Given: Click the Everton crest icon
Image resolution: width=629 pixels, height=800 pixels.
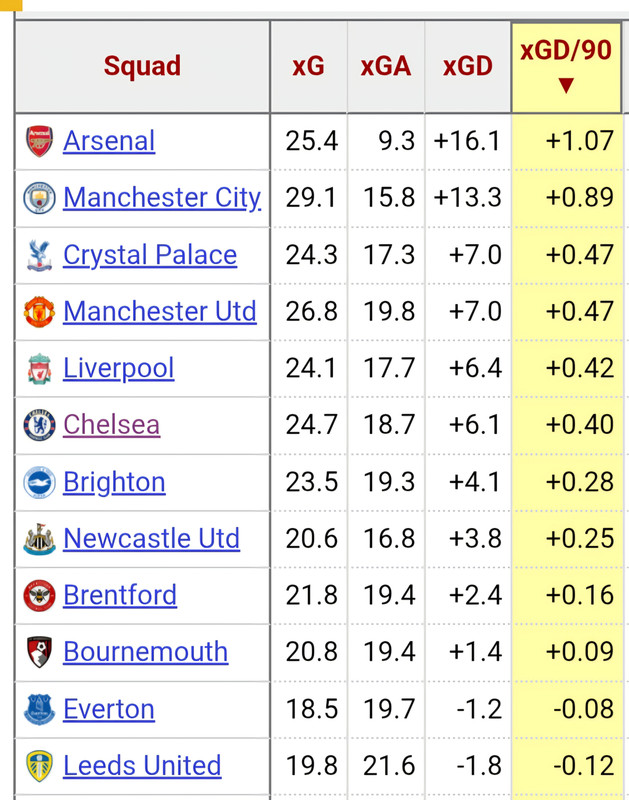Looking at the screenshot, I should click(39, 709).
